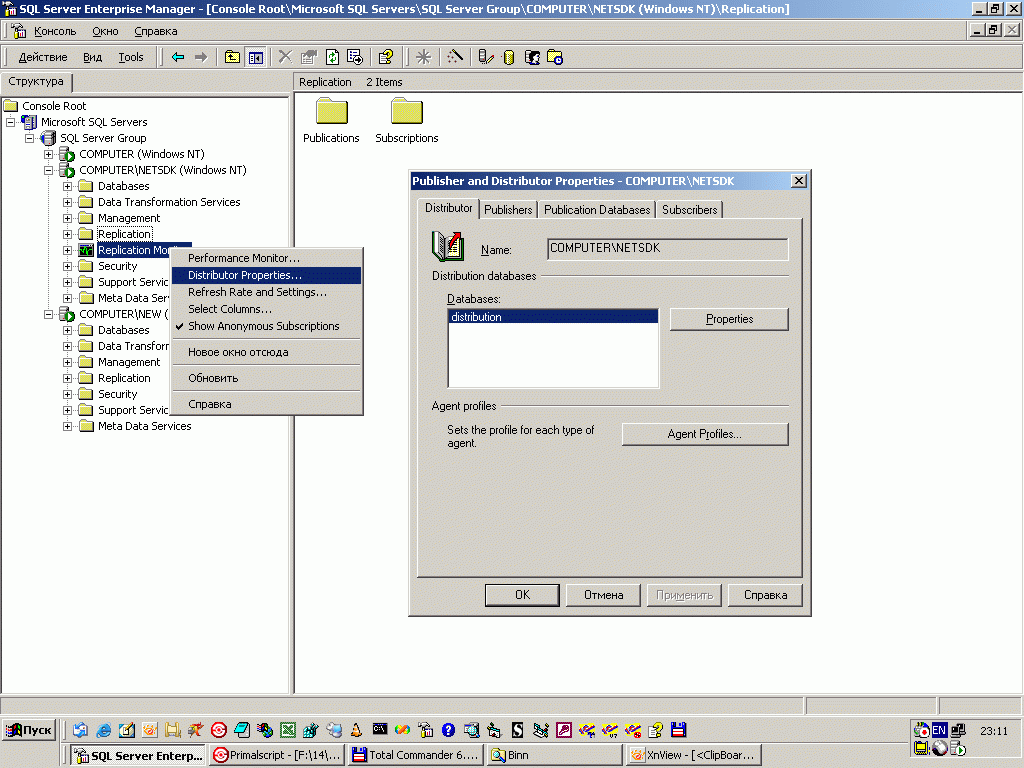This screenshot has width=1024, height=768.
Task: Collapse the COMPUTER\NEW server node
Action: (48, 314)
